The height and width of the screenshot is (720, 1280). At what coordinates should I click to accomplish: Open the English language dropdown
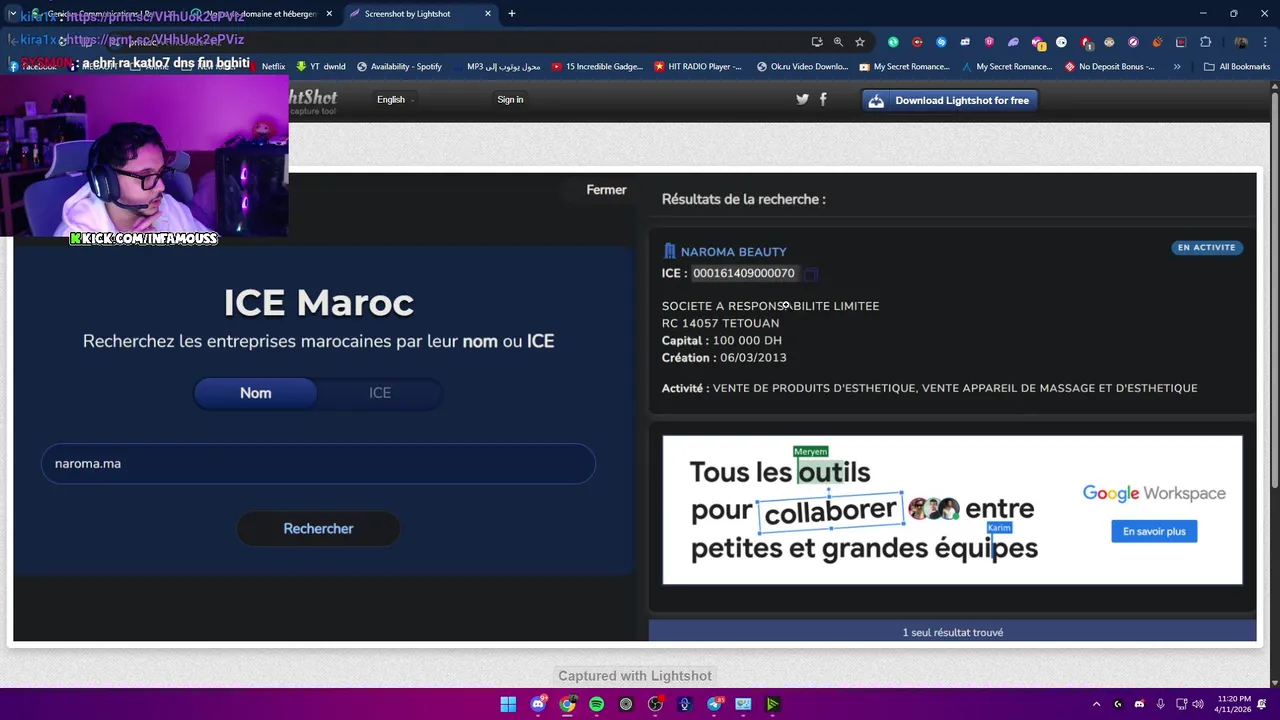395,100
